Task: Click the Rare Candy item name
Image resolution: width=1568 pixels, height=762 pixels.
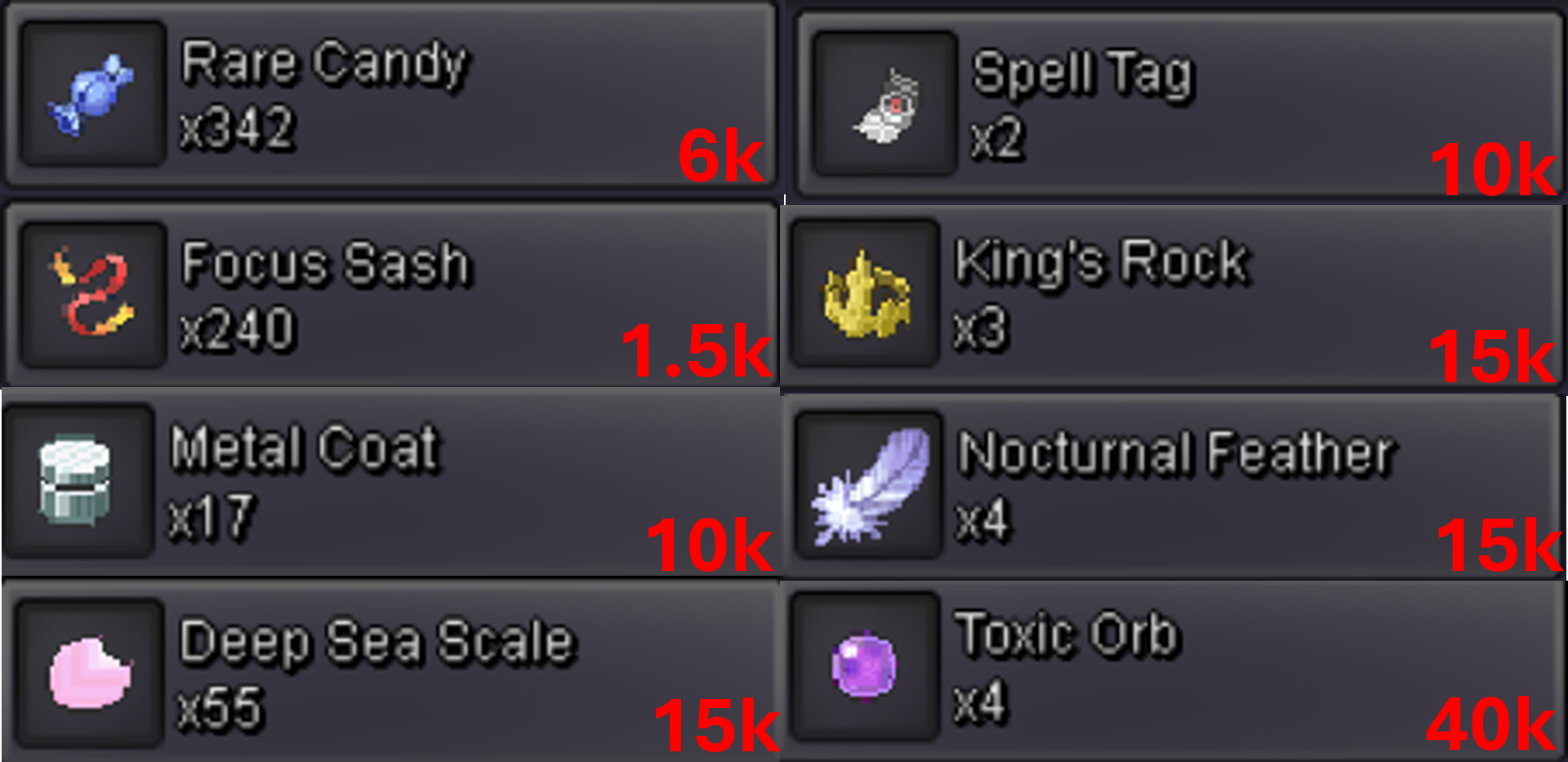Action: click(x=324, y=64)
